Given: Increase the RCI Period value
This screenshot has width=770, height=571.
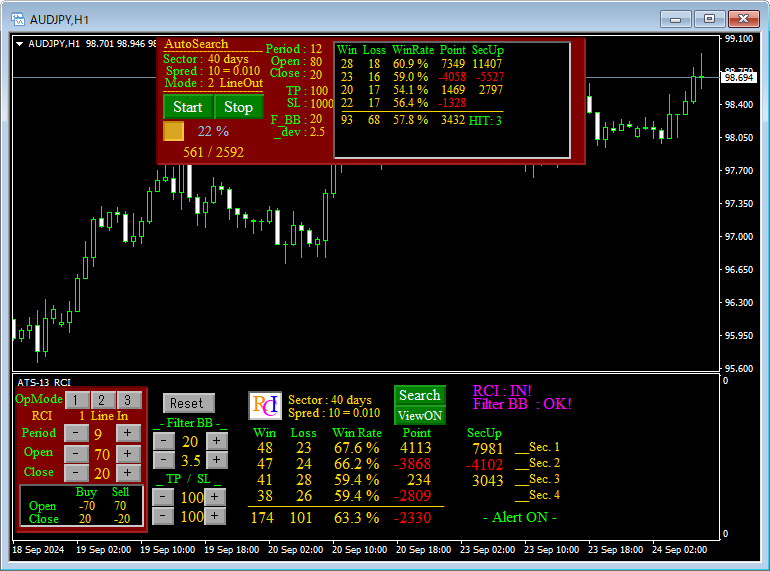Looking at the screenshot, I should point(128,433).
